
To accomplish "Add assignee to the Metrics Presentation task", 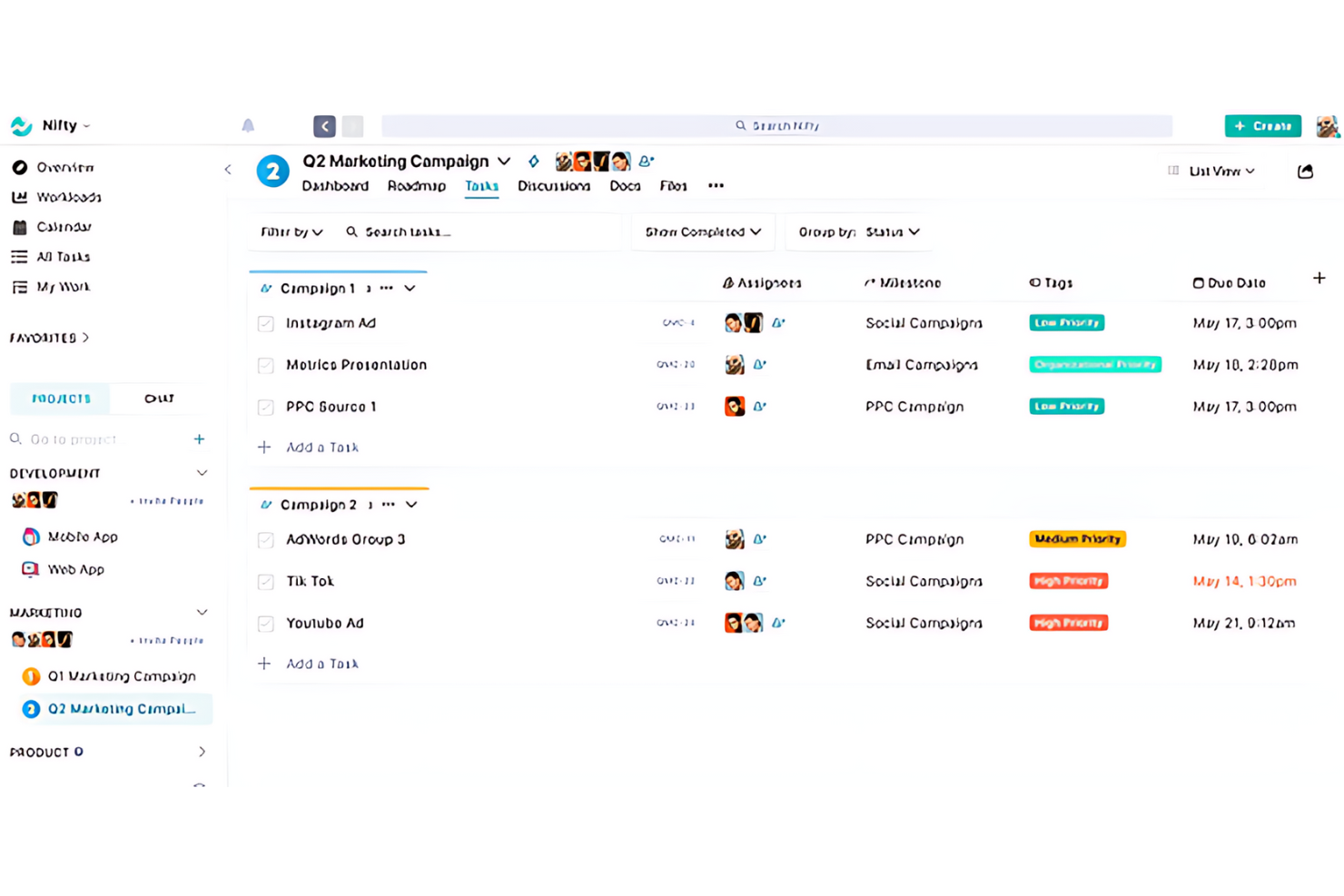I will (x=759, y=365).
